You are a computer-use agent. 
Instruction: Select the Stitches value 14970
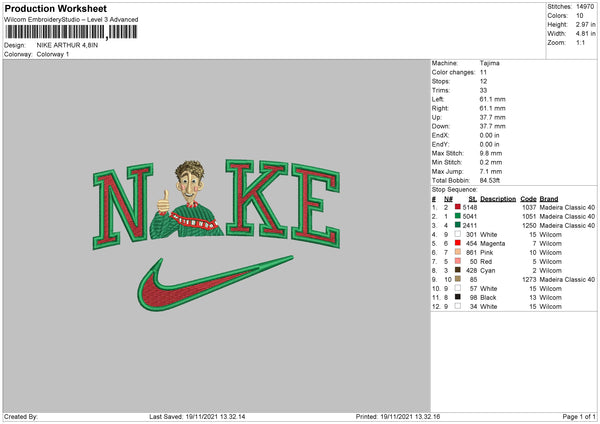click(x=585, y=7)
